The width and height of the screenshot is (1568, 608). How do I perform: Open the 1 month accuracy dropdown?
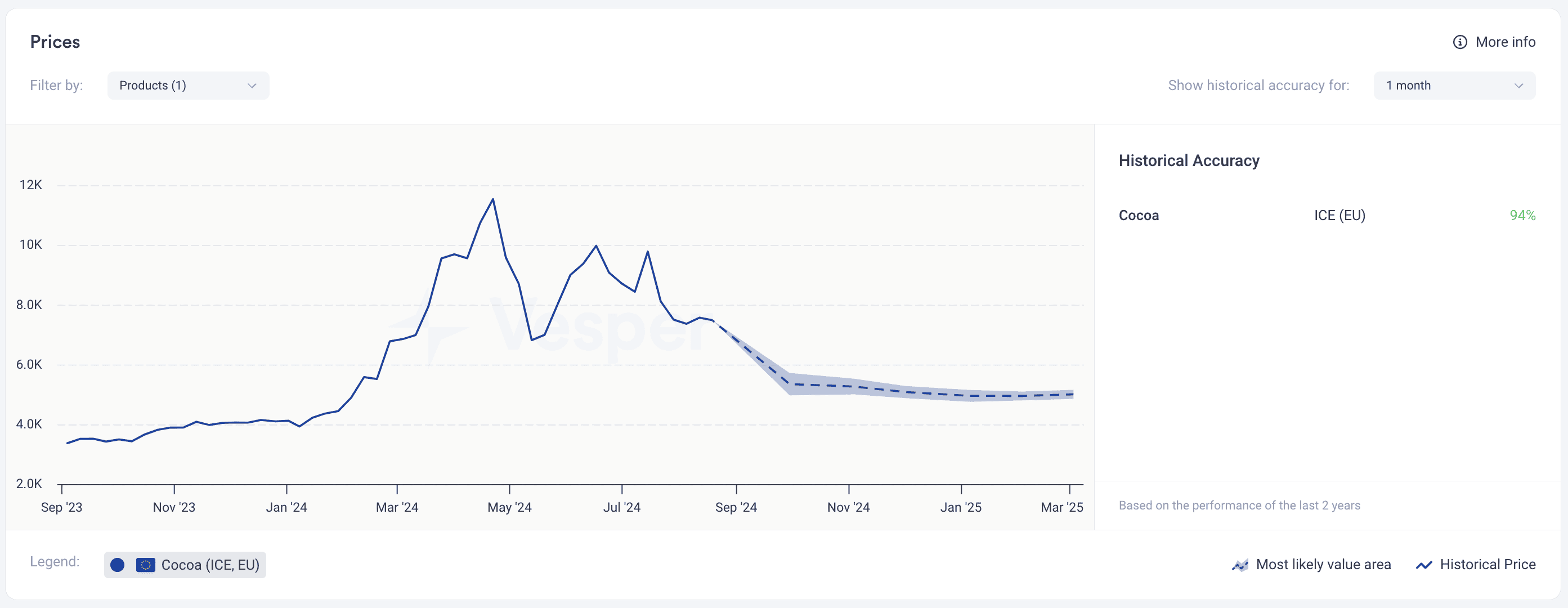pos(1454,86)
